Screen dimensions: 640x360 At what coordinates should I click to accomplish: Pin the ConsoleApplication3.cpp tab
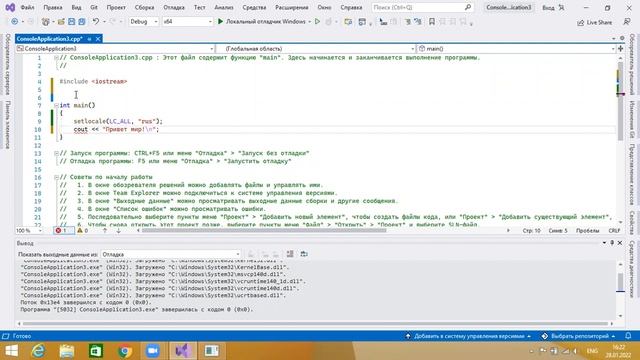[x=89, y=39]
